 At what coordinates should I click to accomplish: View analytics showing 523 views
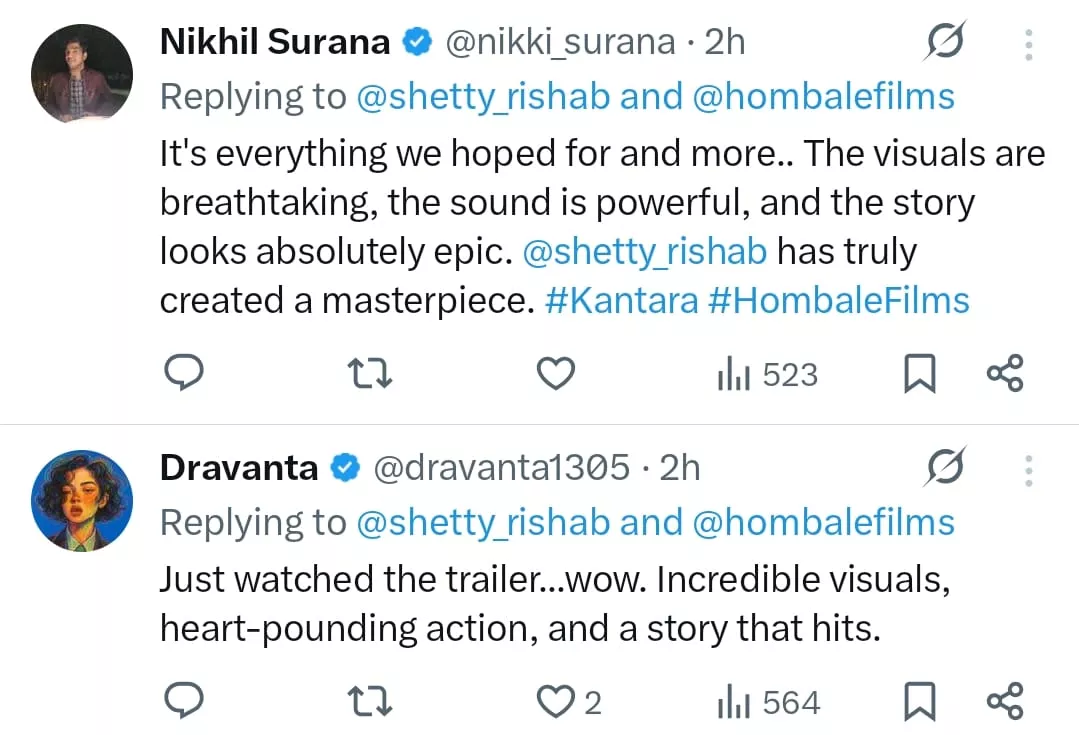click(767, 375)
